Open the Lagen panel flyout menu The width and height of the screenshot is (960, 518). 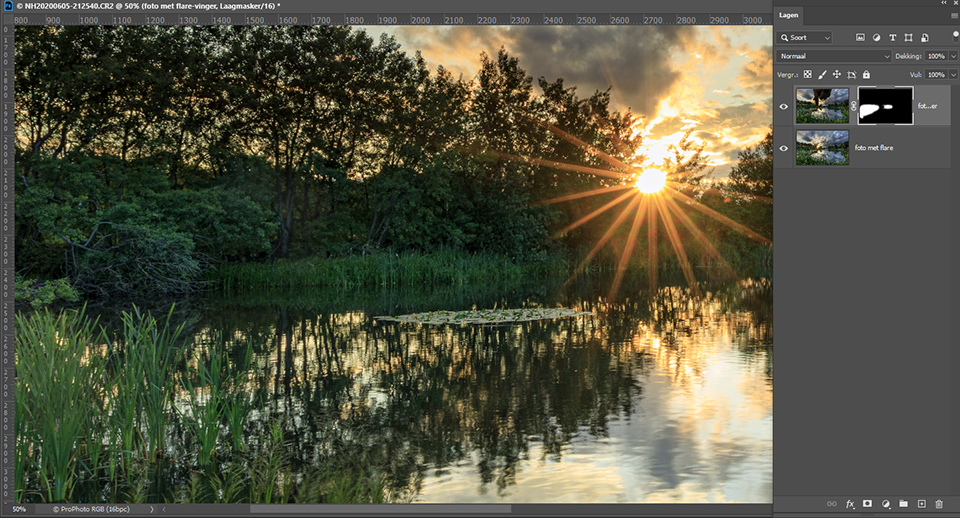[x=954, y=16]
